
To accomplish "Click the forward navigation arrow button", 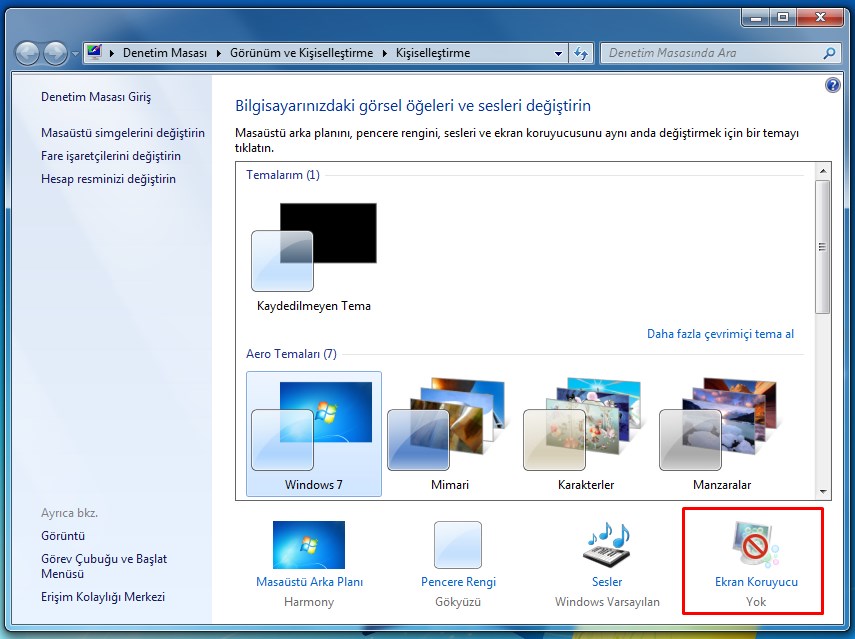I will tap(55, 53).
